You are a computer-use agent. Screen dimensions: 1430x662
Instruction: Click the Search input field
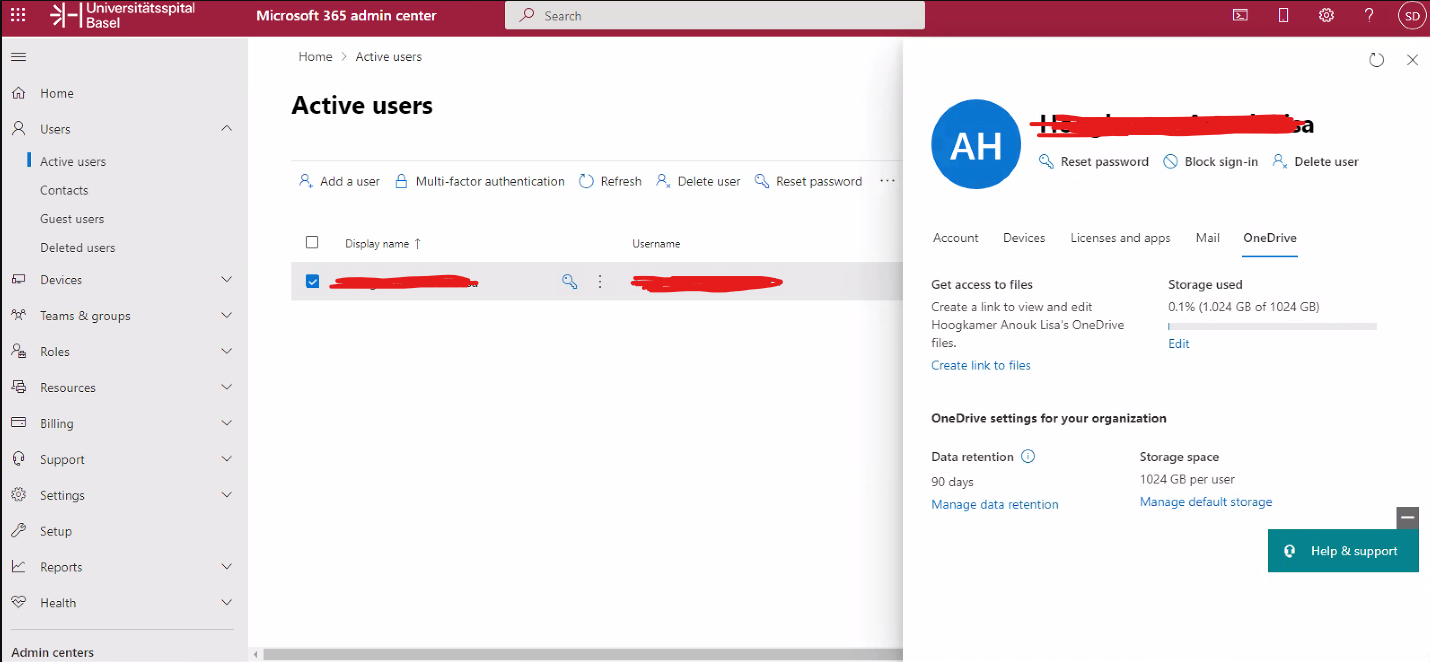715,15
